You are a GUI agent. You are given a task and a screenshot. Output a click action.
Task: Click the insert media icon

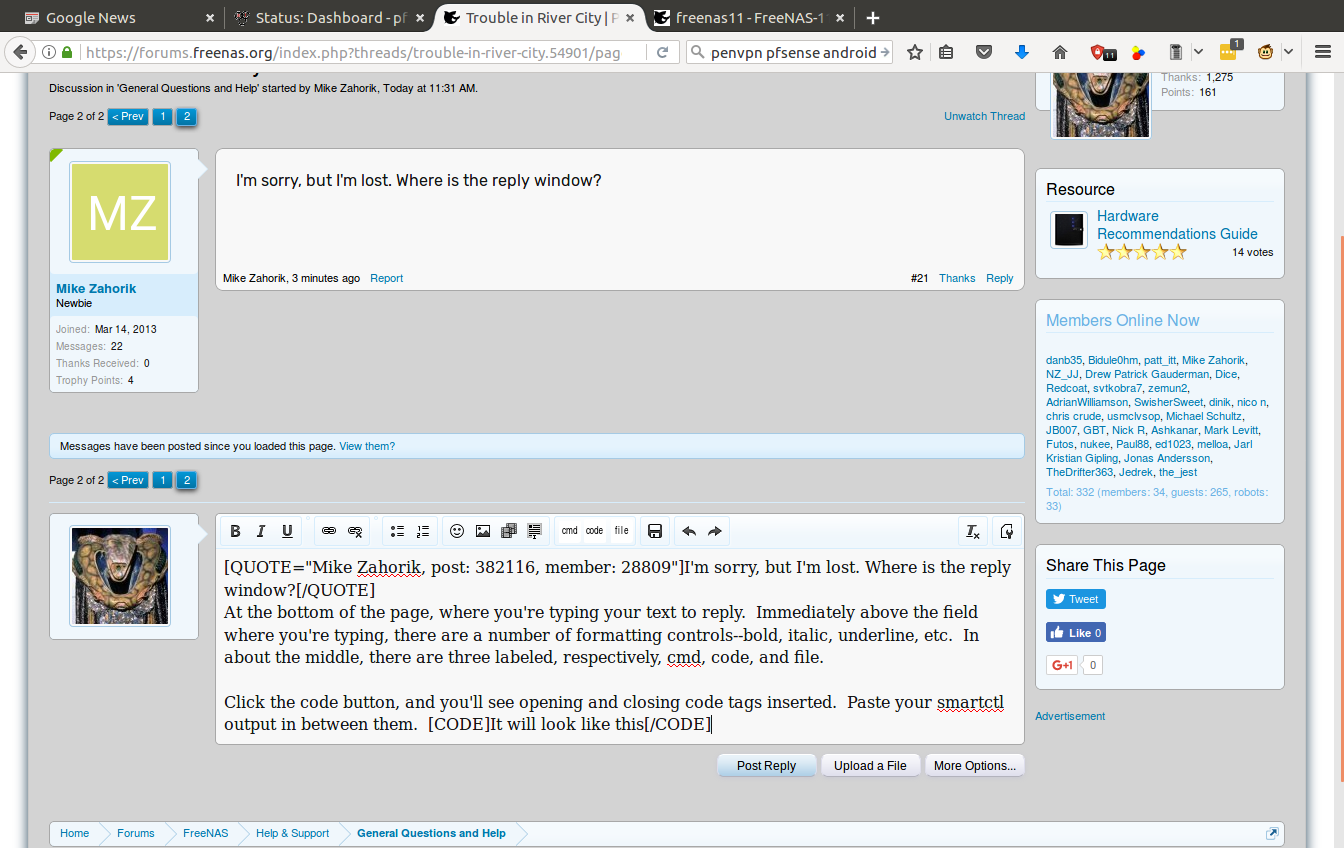tap(509, 531)
